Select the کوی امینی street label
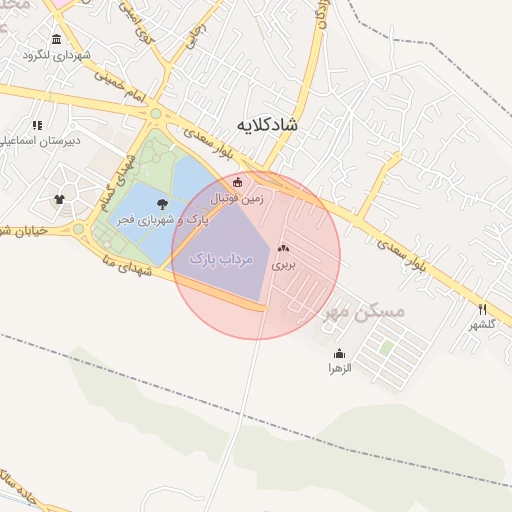This screenshot has width=512, height=512. (136, 23)
